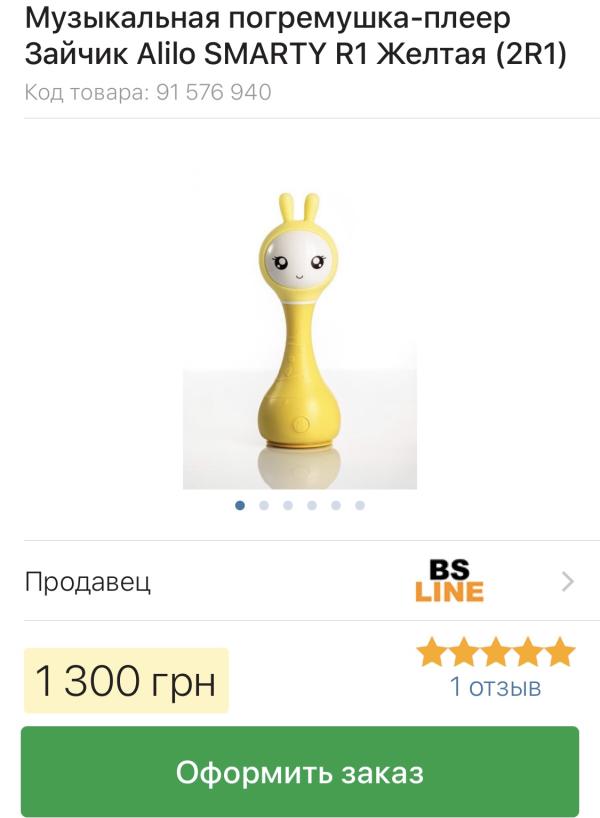
Task: Click the second gold rating star
Action: click(x=463, y=652)
